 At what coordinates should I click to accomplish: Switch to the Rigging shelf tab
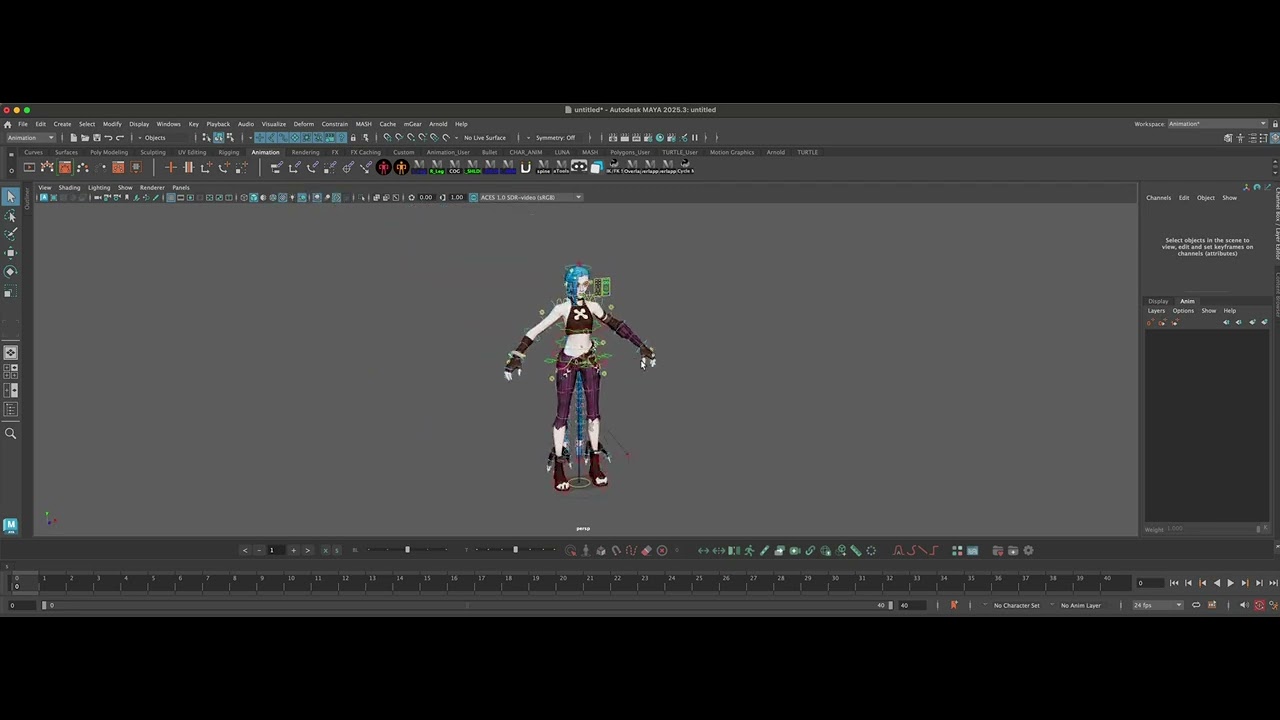(229, 152)
